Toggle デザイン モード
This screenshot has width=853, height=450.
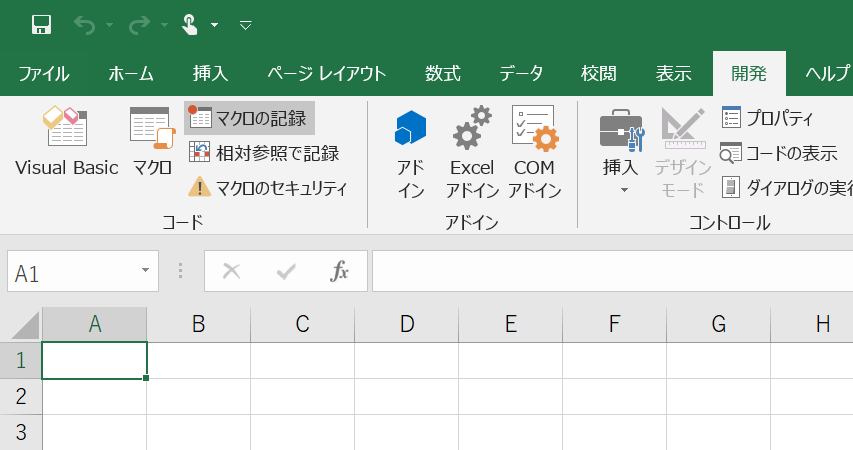click(683, 153)
